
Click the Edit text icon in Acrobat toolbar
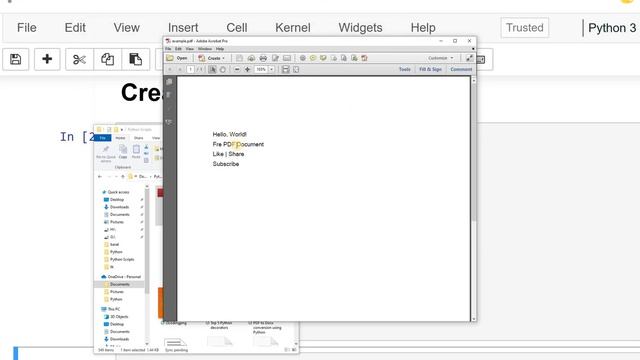[275, 58]
